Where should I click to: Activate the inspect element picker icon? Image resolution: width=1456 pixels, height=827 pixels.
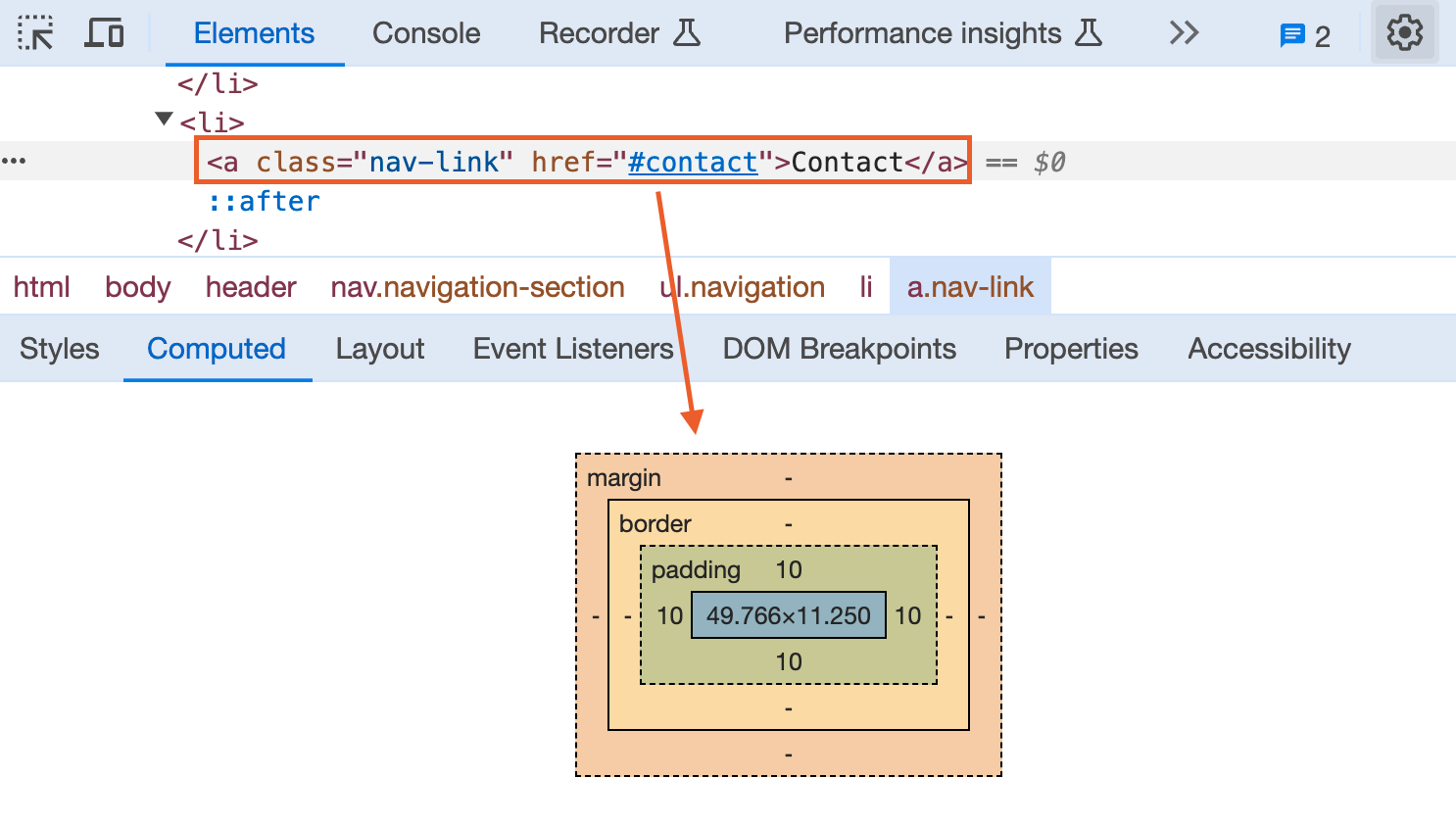click(x=35, y=33)
